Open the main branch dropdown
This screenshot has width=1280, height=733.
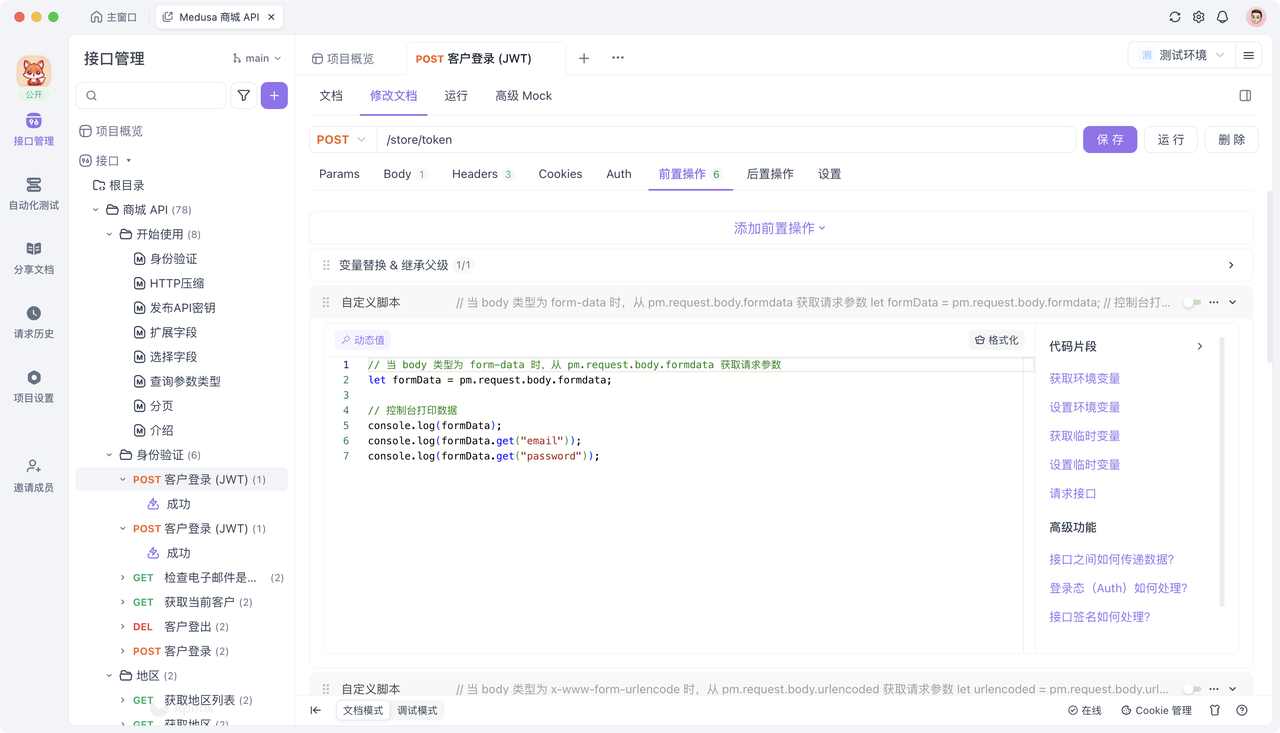click(x=257, y=58)
